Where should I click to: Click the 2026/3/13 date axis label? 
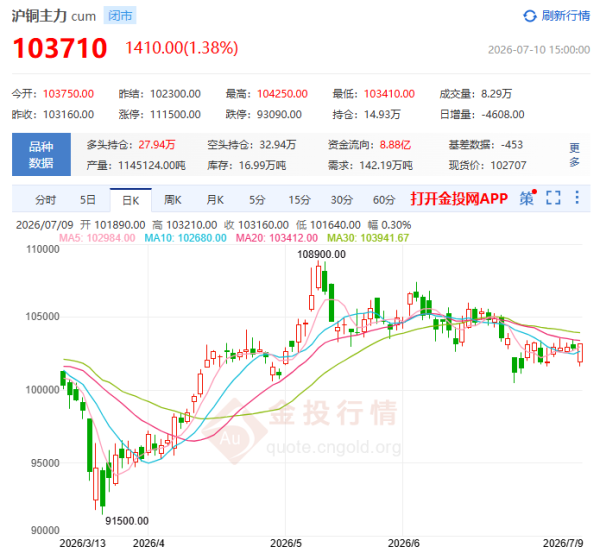(83, 542)
